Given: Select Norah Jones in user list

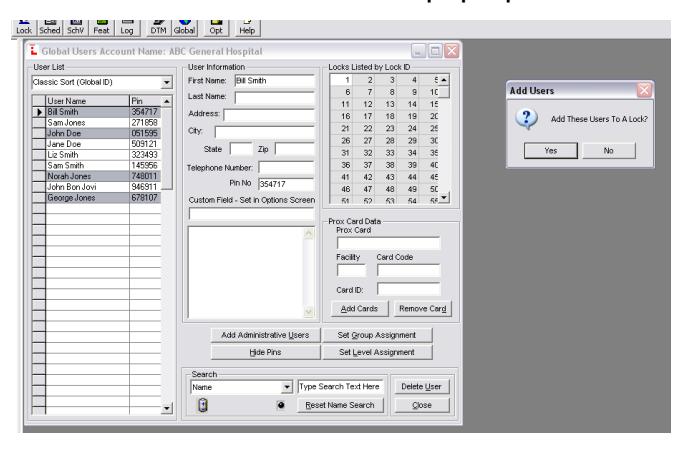Looking at the screenshot, I should [x=96, y=176].
